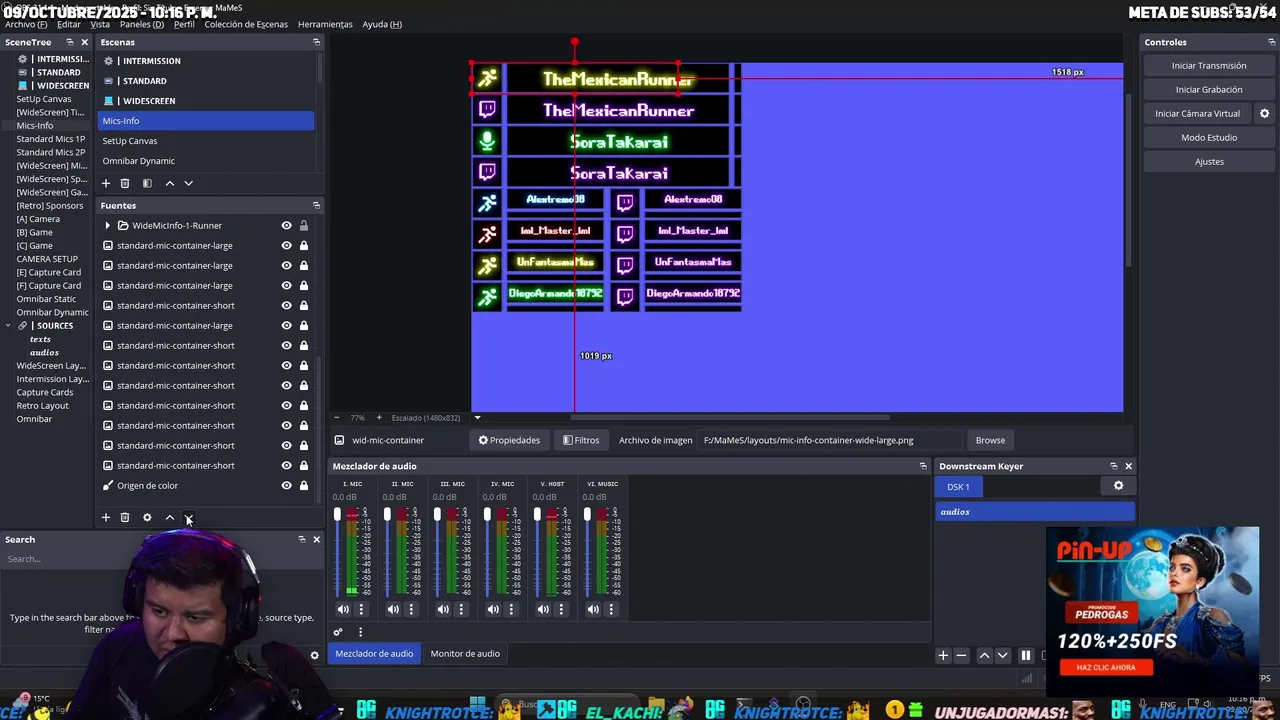Mute the I. MIC channel
Viewport: 1280px width, 720px height.
pos(343,609)
